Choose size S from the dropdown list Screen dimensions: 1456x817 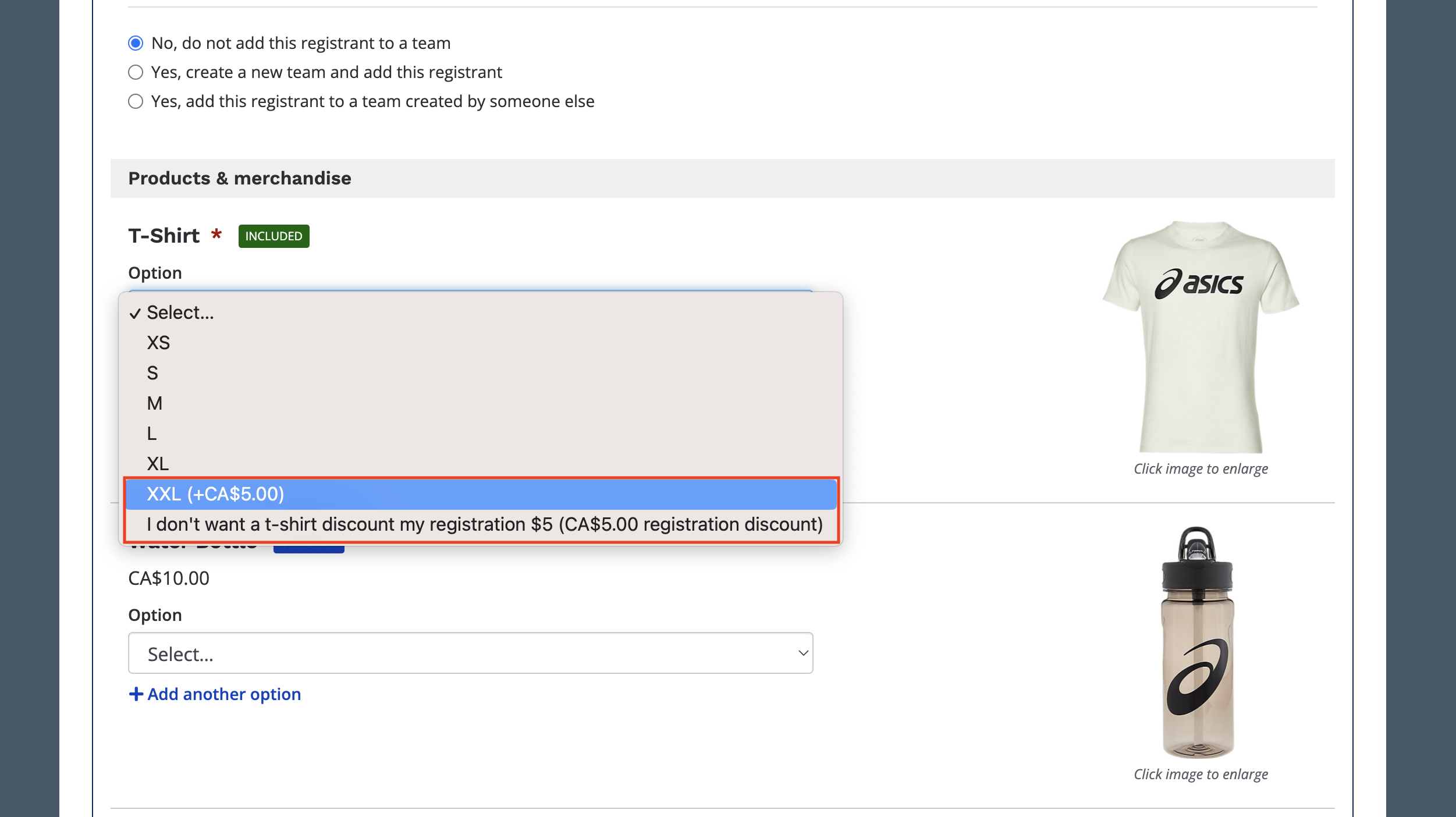click(x=152, y=373)
